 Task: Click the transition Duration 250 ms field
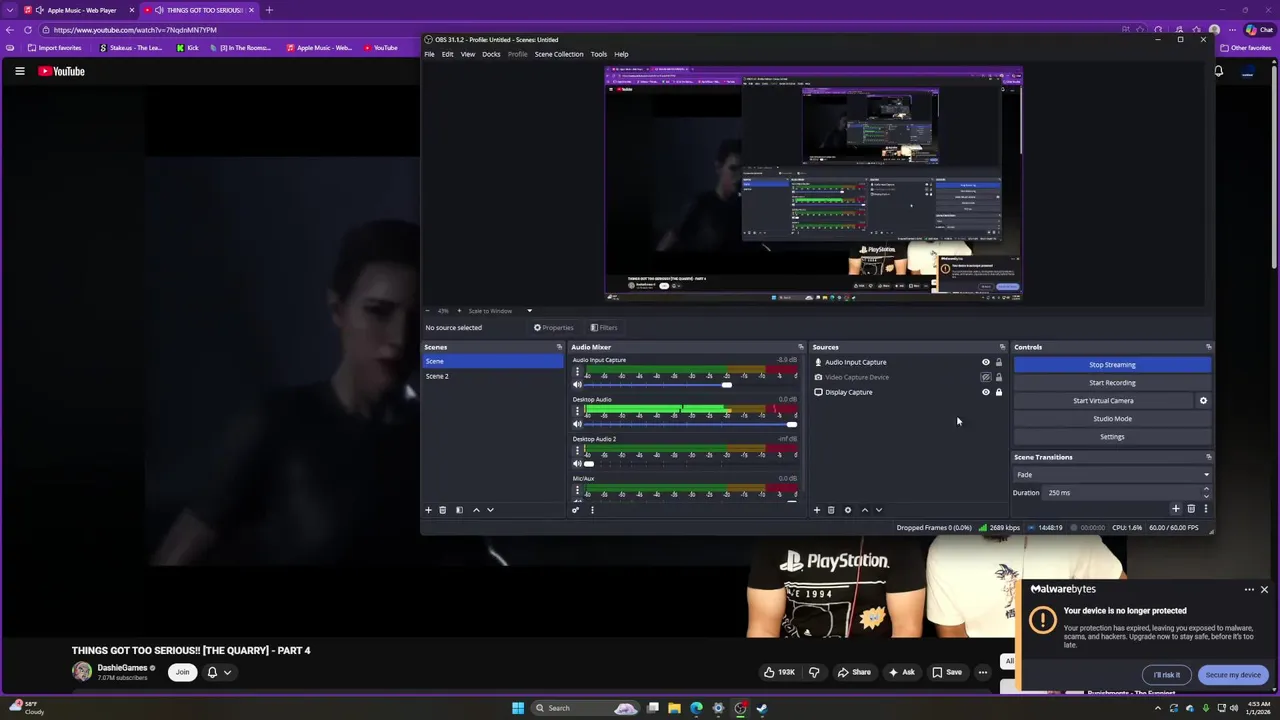pos(1120,493)
